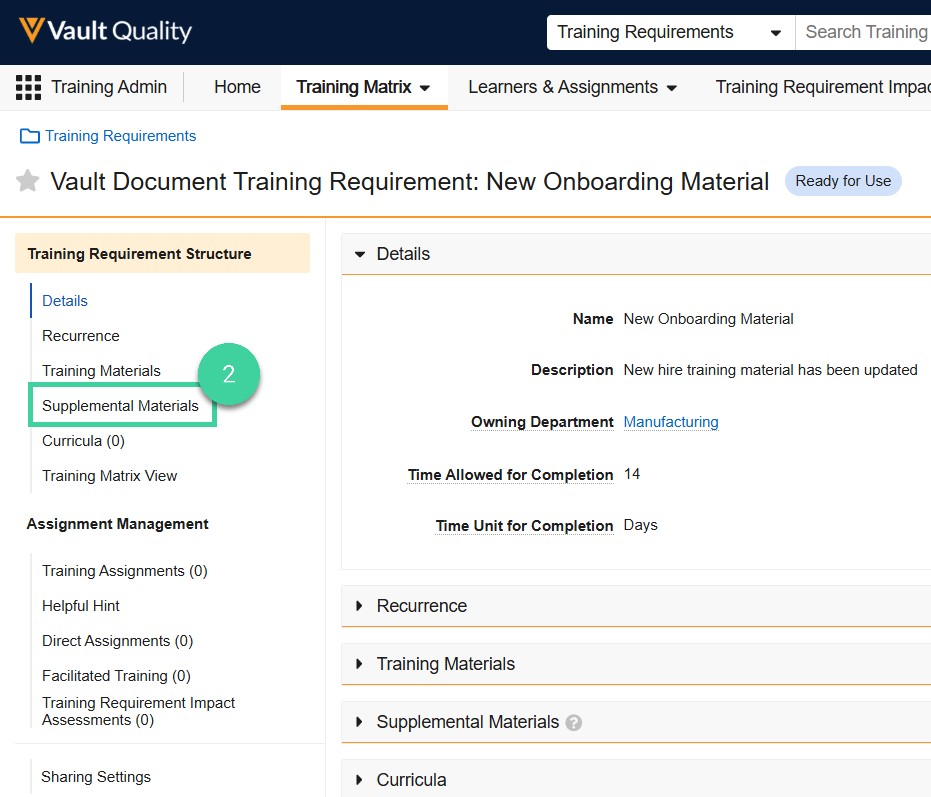931x797 pixels.
Task: Expand the Training Materials section
Action: [359, 664]
